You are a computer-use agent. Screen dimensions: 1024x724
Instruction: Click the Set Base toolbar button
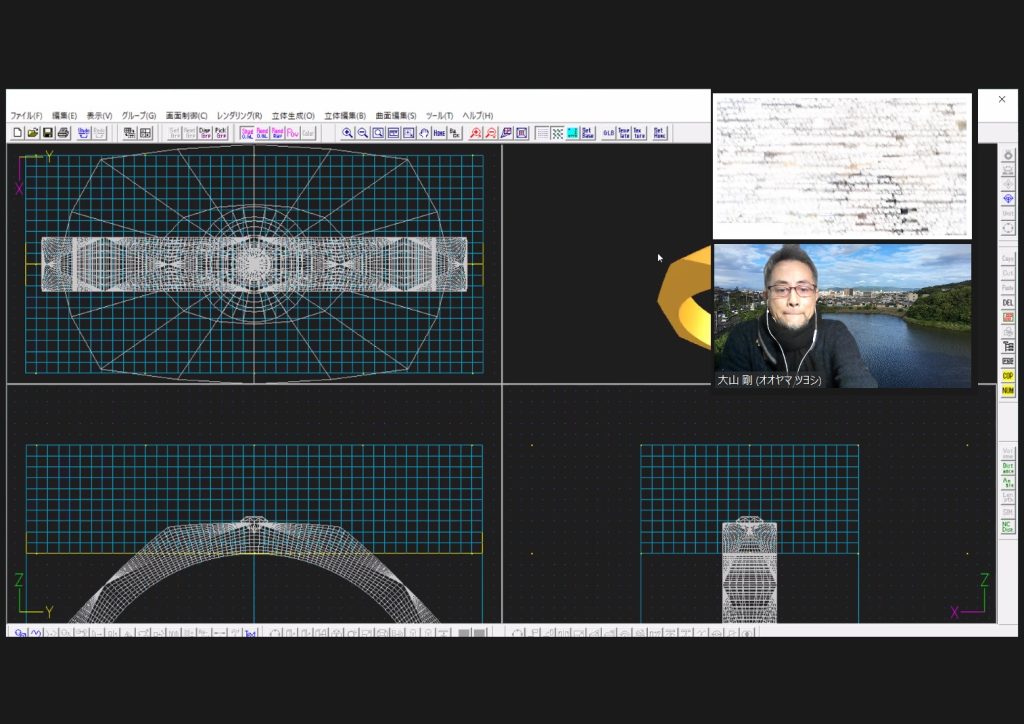[588, 133]
